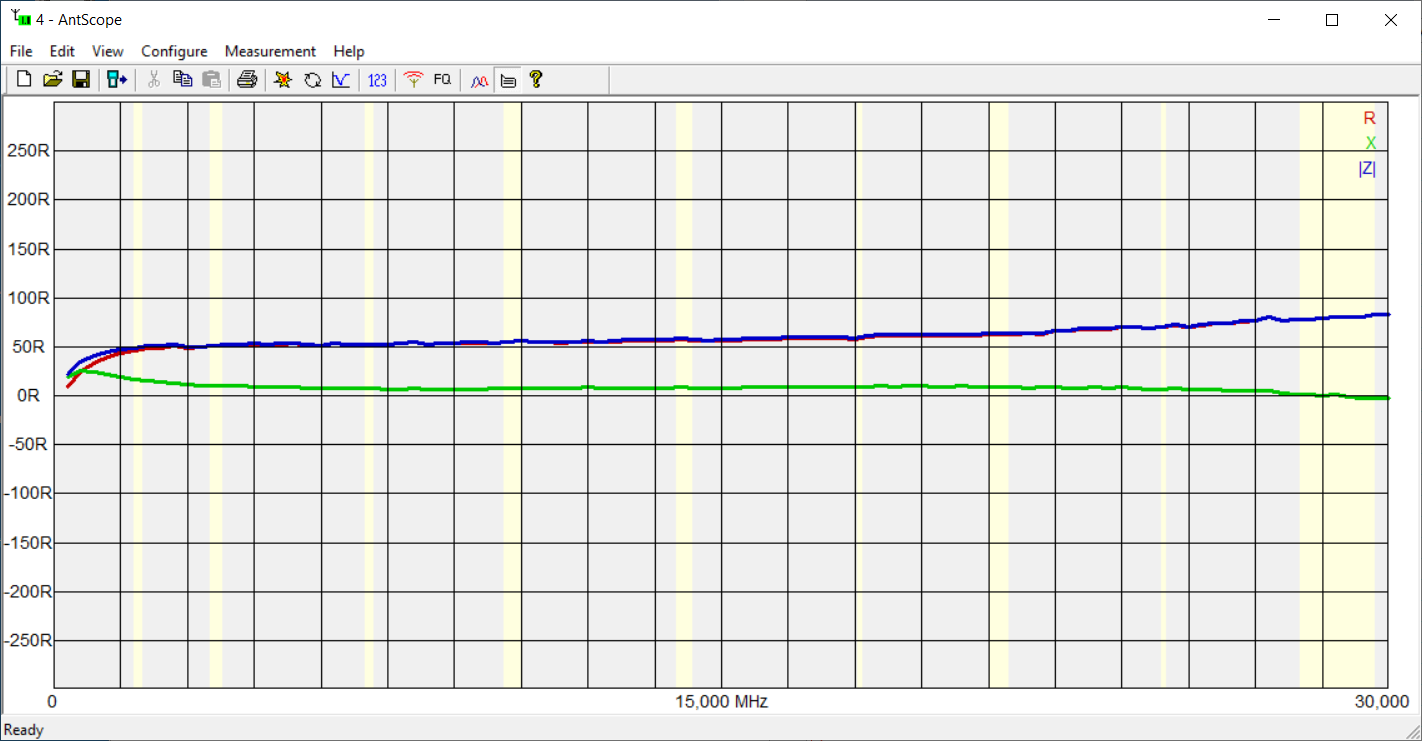
Task: Click the New document toolbar icon
Action: click(24, 80)
